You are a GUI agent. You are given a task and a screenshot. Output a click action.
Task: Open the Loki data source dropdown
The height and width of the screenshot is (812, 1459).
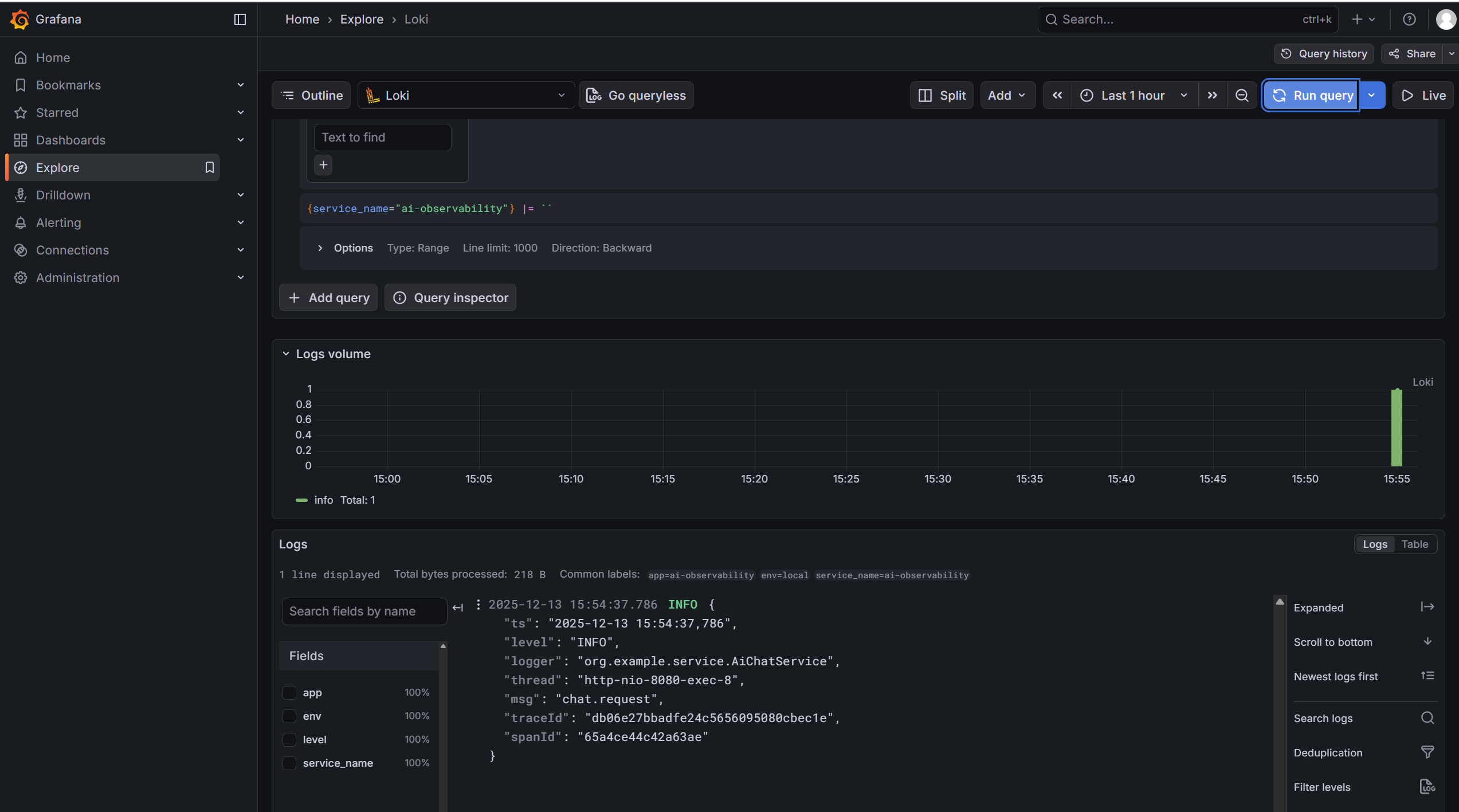click(x=466, y=96)
